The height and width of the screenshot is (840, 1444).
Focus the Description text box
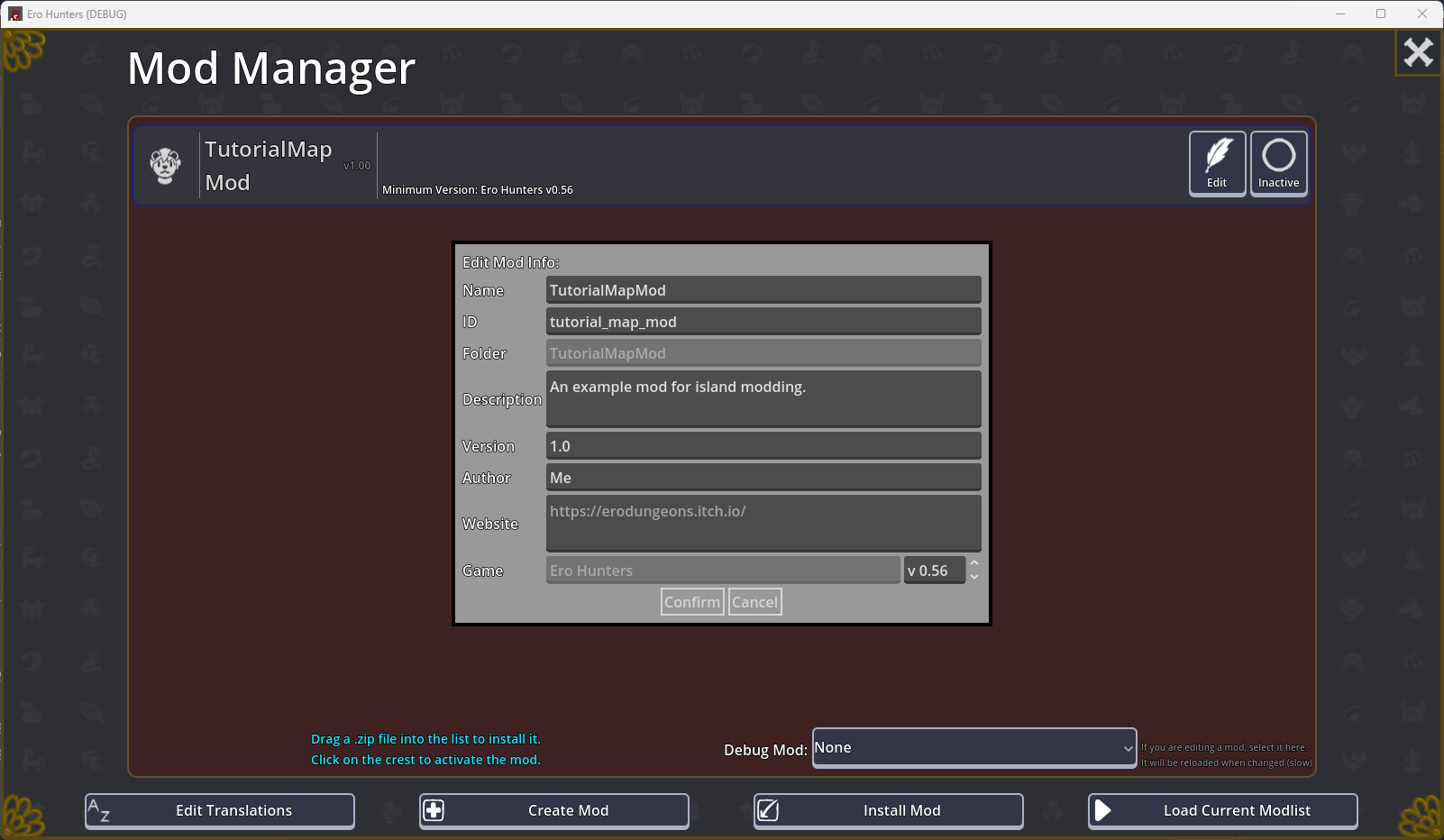[763, 399]
